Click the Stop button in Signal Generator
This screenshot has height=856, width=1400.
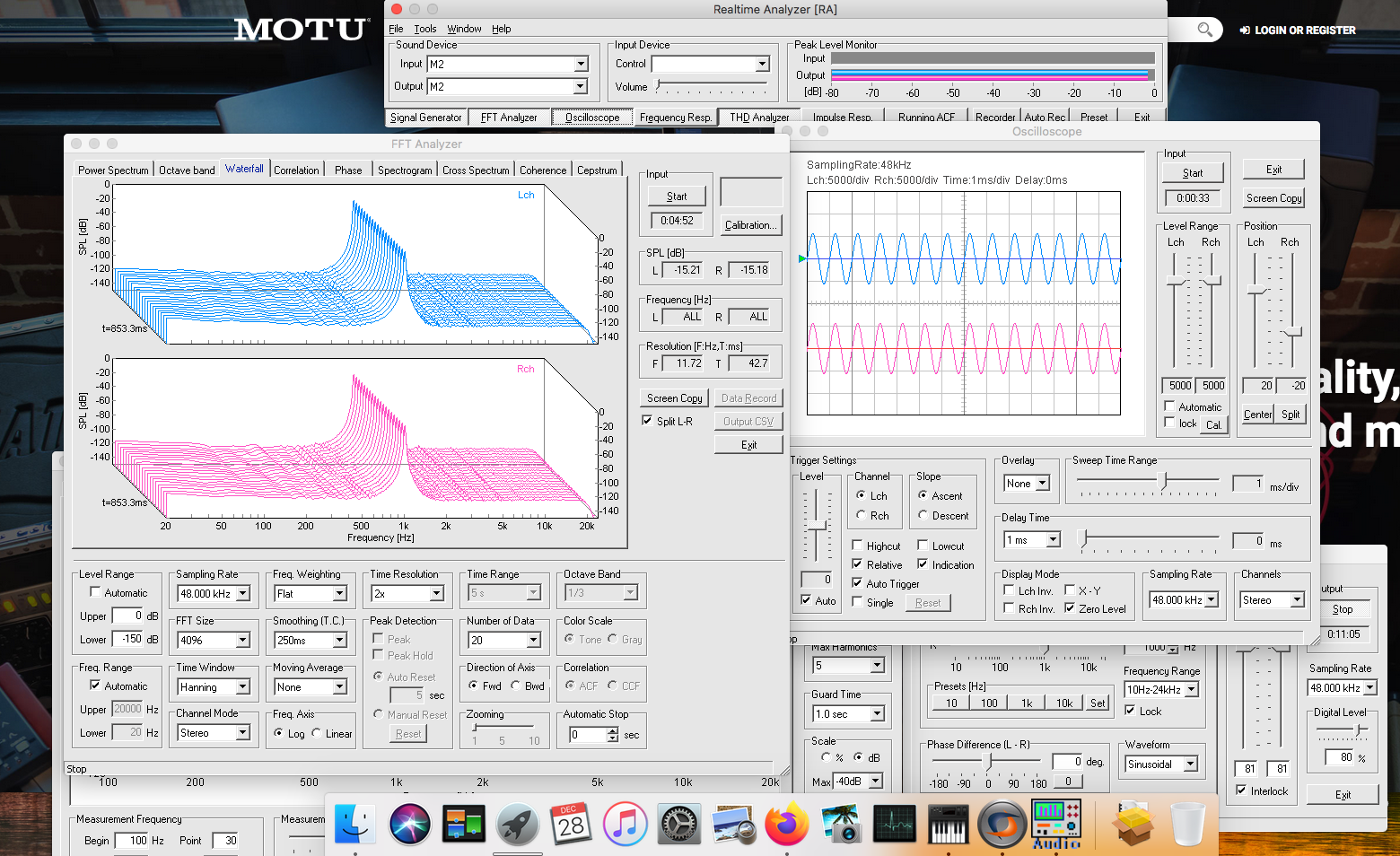point(1343,608)
